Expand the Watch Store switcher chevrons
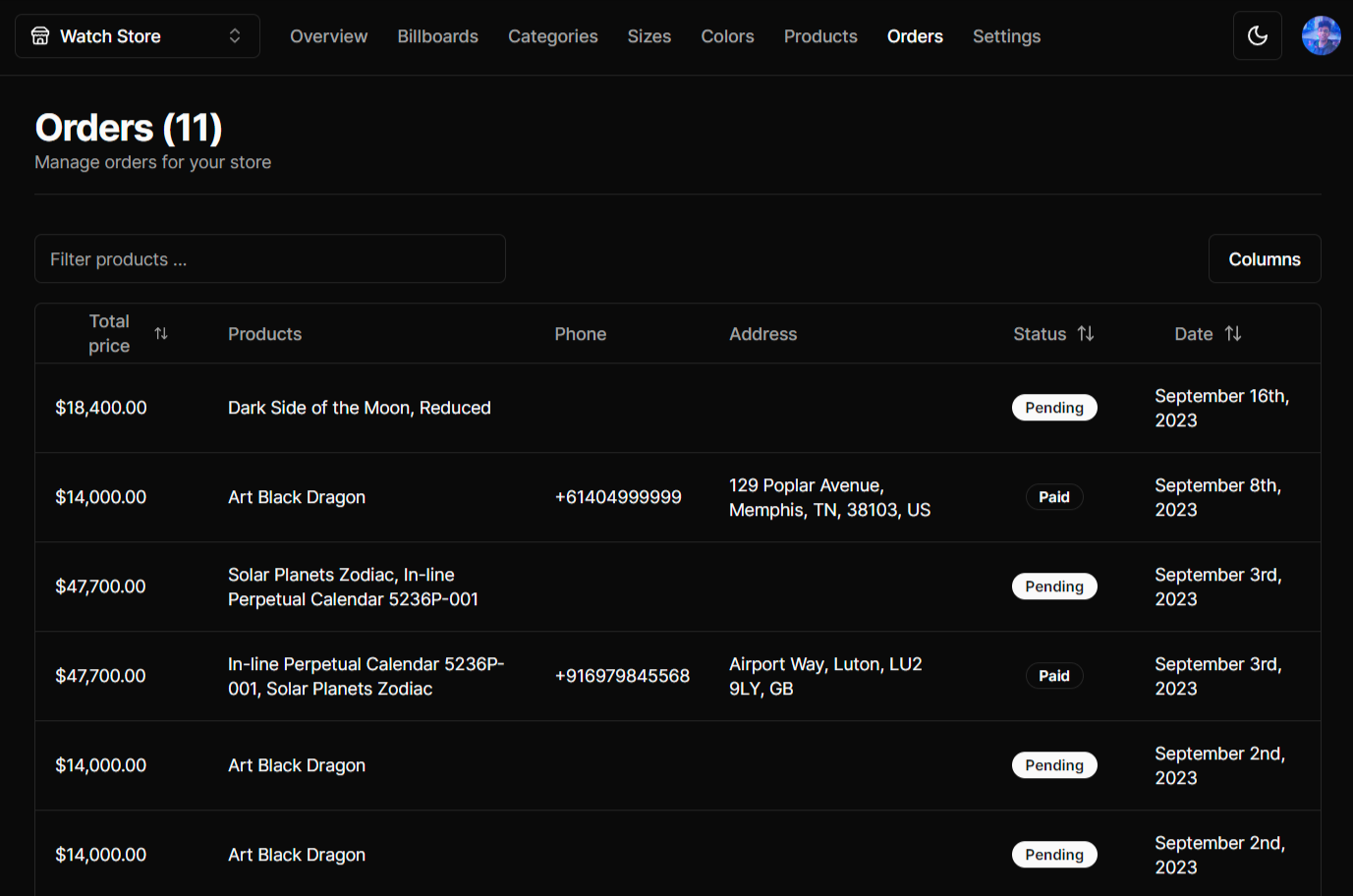1353x896 pixels. tap(235, 36)
